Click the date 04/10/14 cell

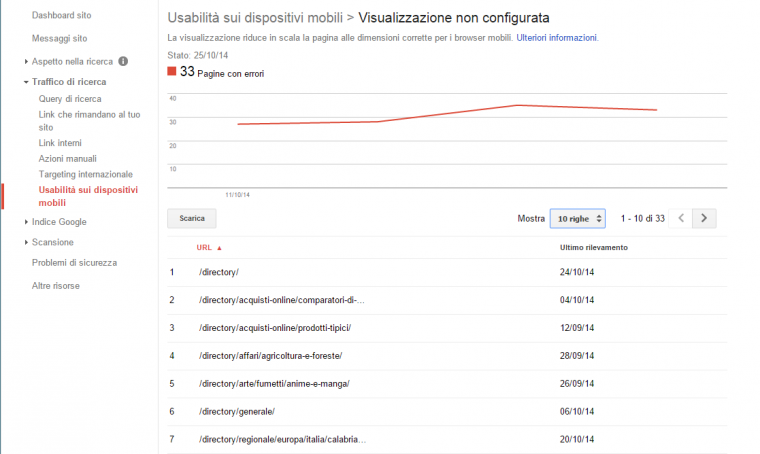[577, 300]
